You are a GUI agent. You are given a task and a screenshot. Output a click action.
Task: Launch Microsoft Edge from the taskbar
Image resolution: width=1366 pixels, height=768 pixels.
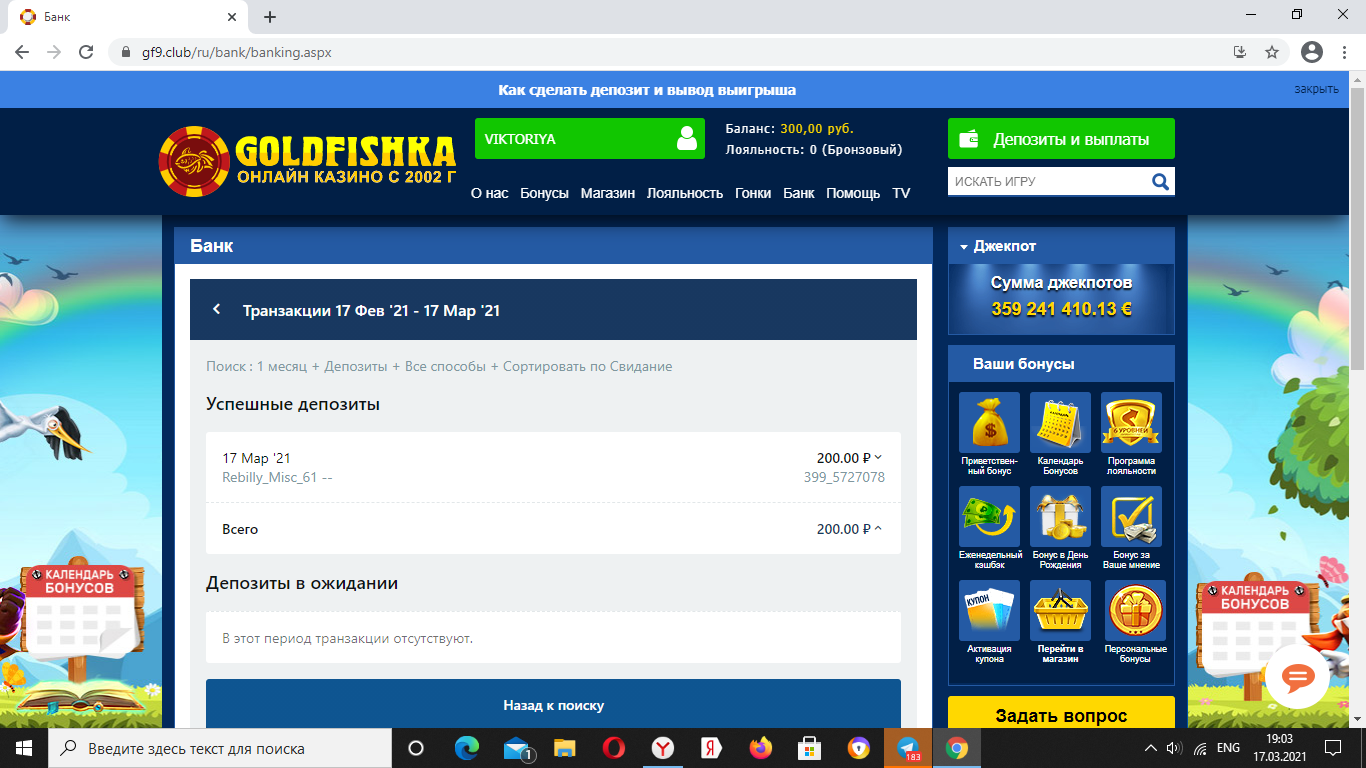467,748
